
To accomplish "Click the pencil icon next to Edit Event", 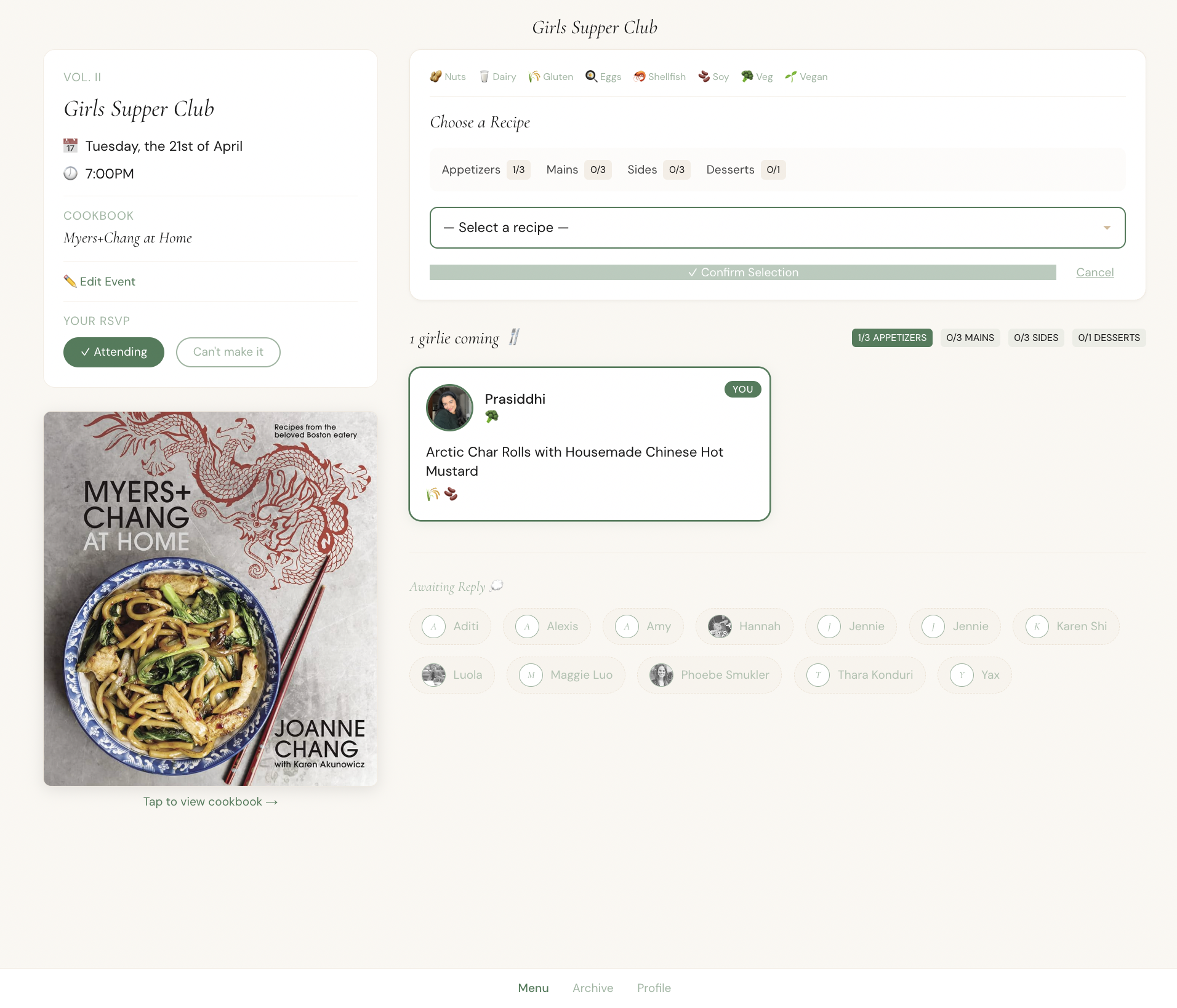I will point(70,281).
